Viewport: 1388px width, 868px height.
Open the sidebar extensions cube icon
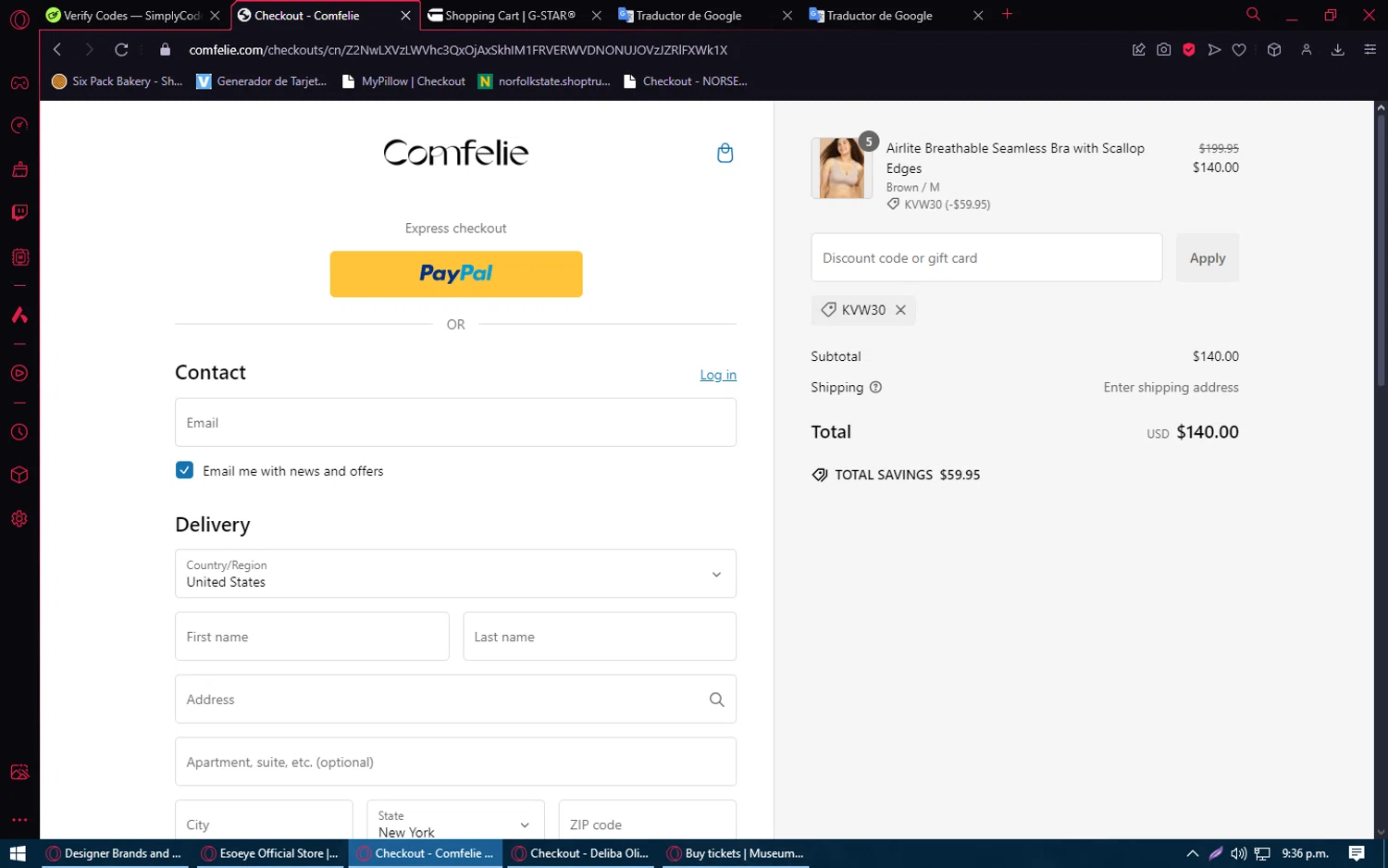coord(19,476)
